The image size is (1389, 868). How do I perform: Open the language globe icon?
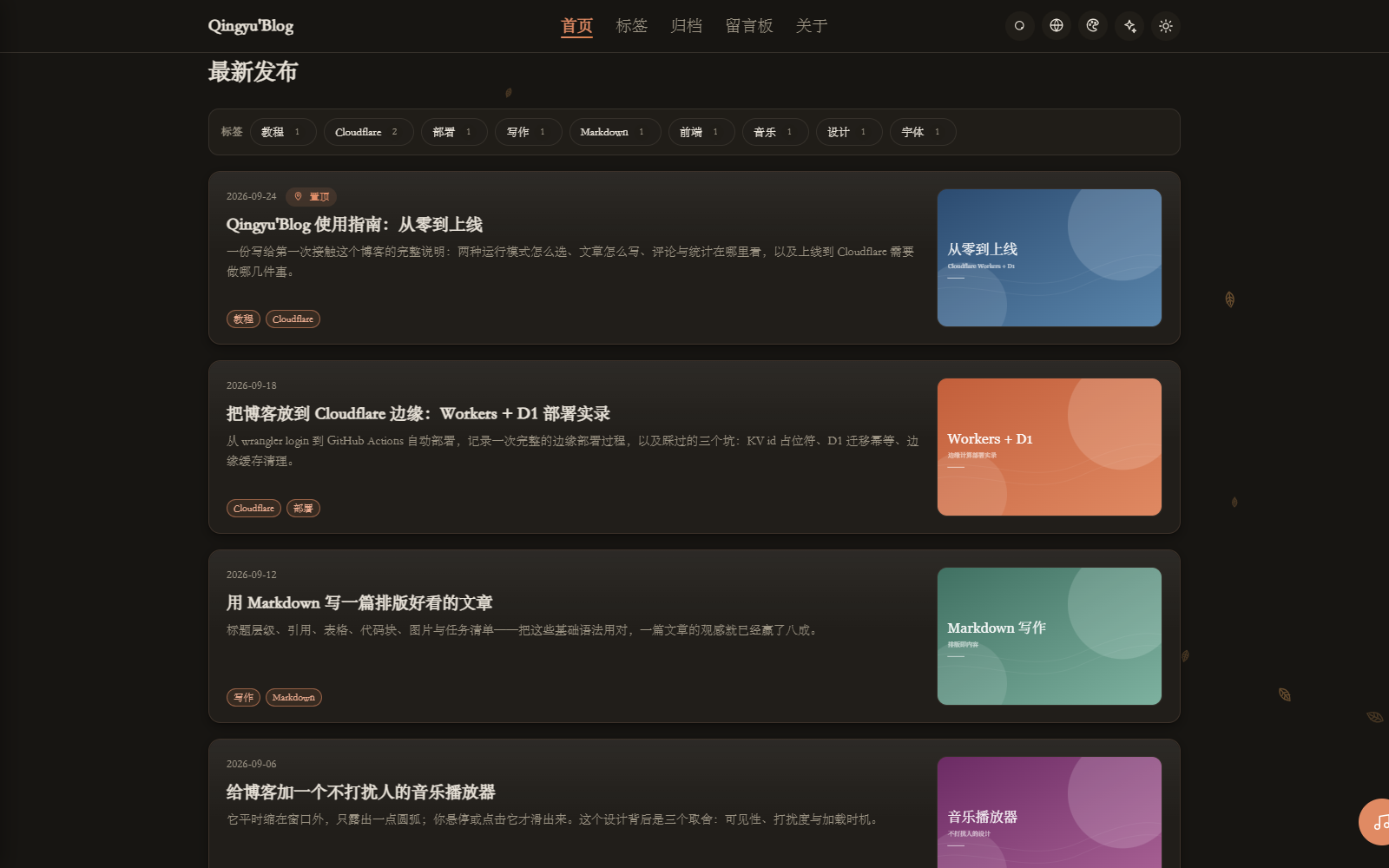coord(1057,26)
